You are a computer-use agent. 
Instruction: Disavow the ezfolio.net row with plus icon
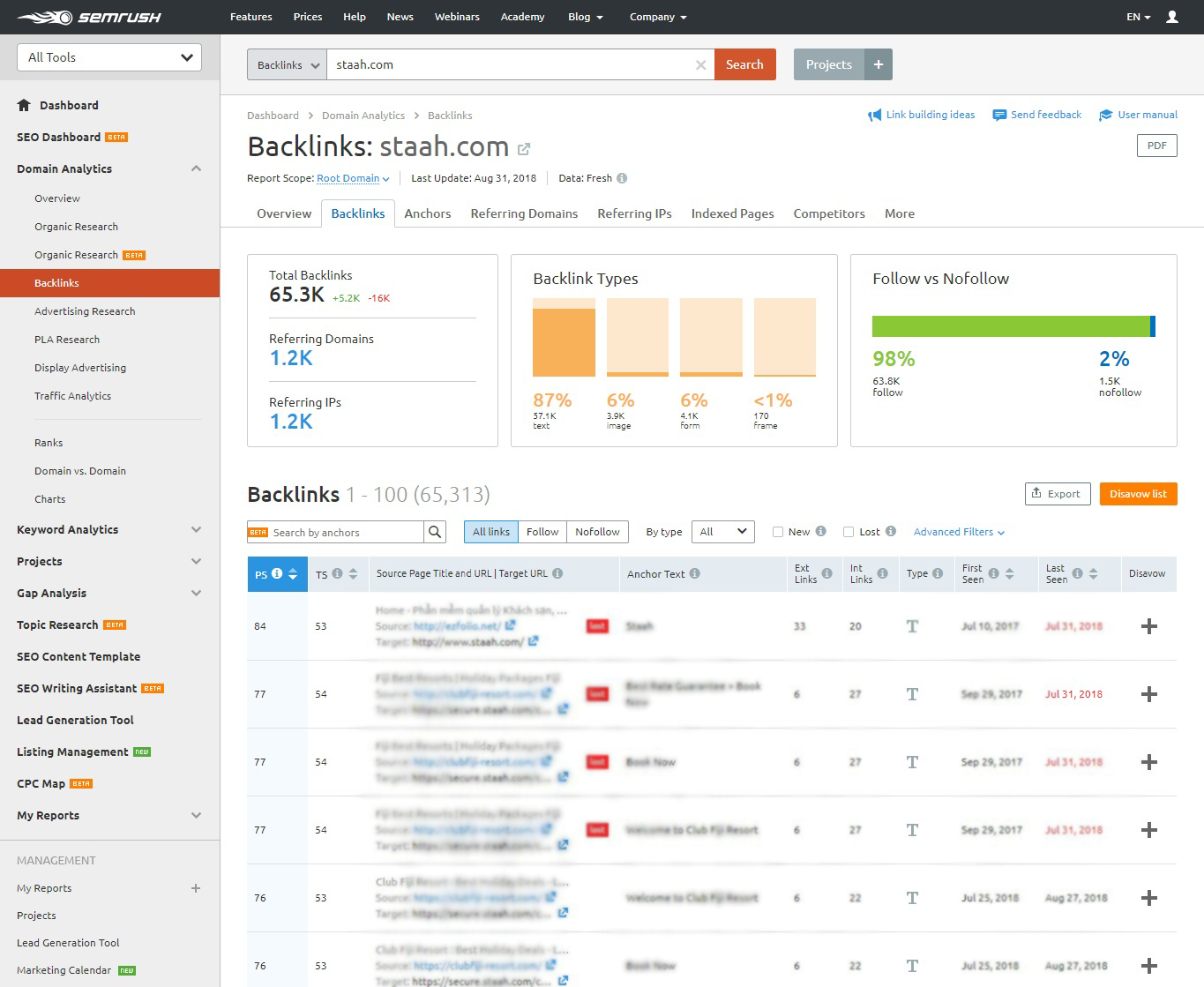coord(1149,626)
